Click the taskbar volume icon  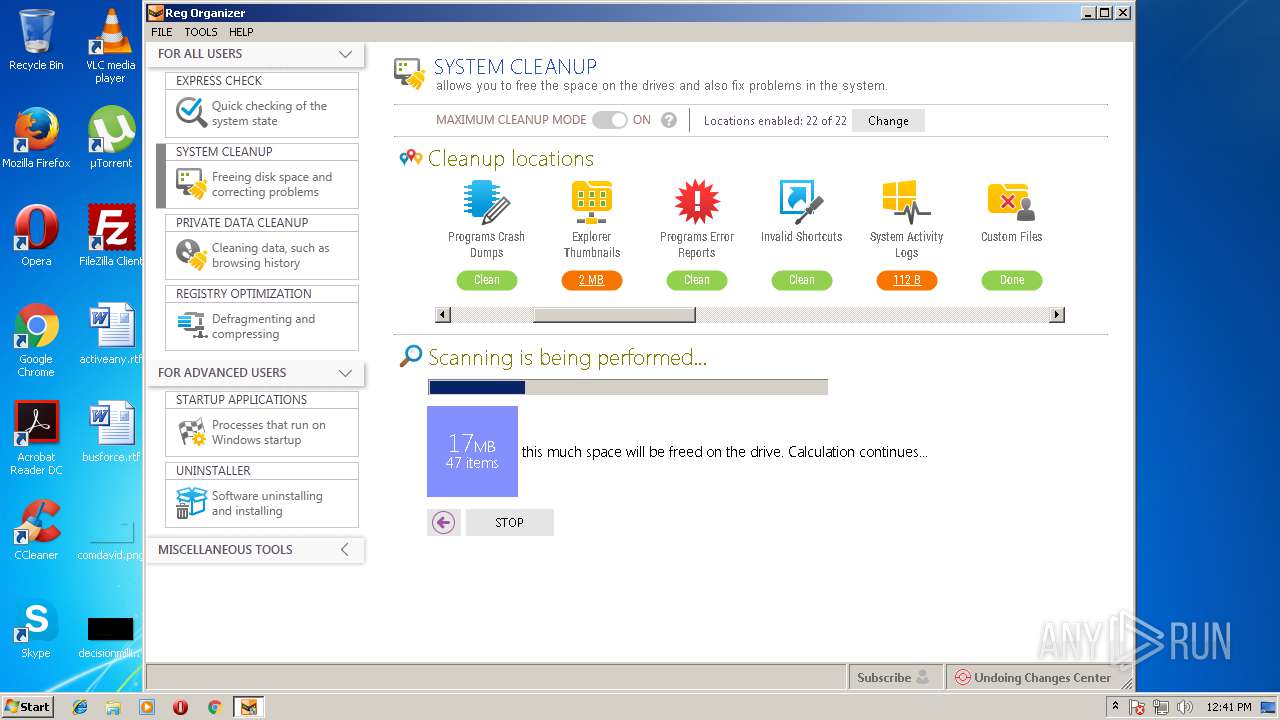(1185, 707)
